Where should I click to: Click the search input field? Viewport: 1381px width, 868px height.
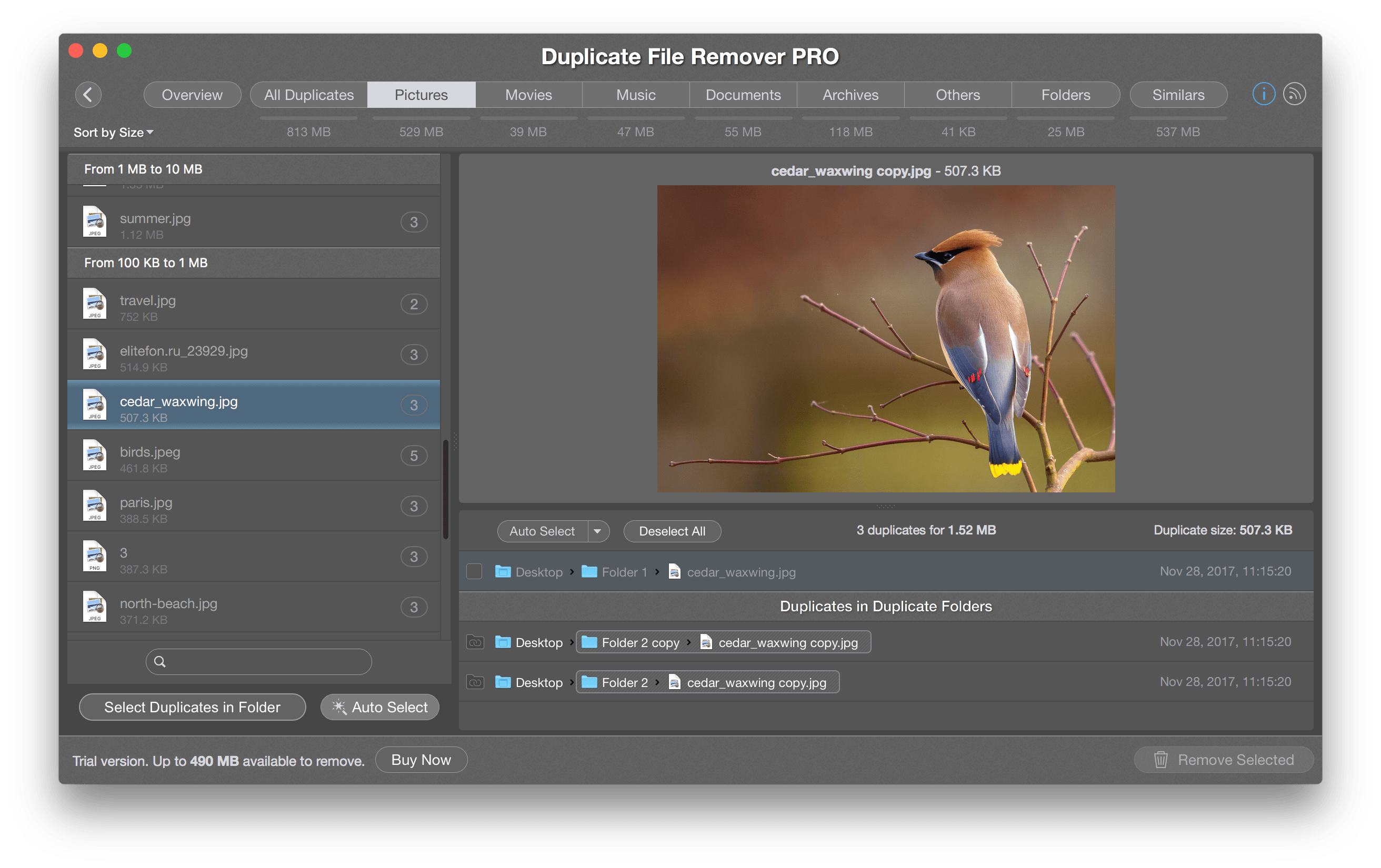tap(258, 662)
